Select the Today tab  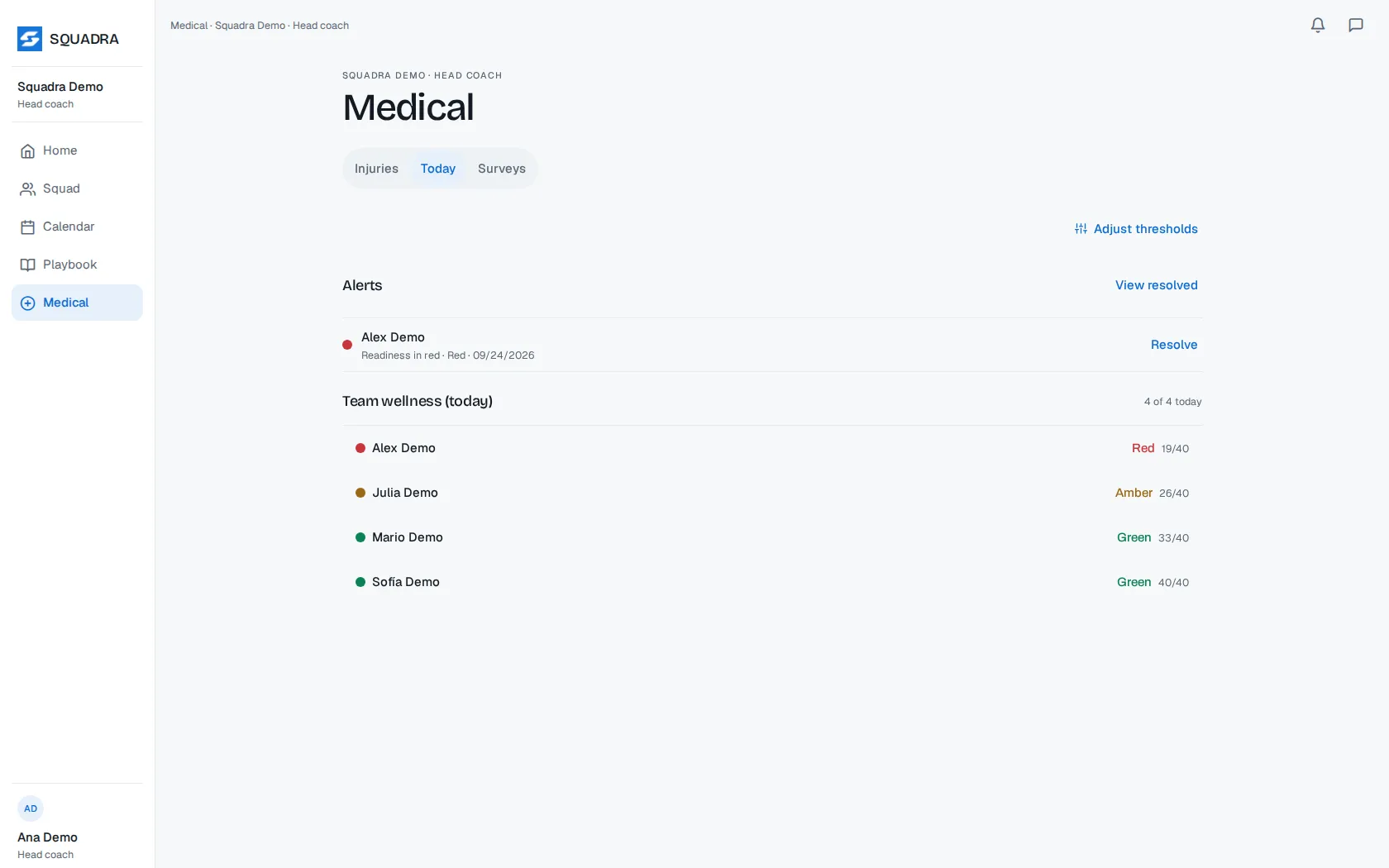coord(438,169)
